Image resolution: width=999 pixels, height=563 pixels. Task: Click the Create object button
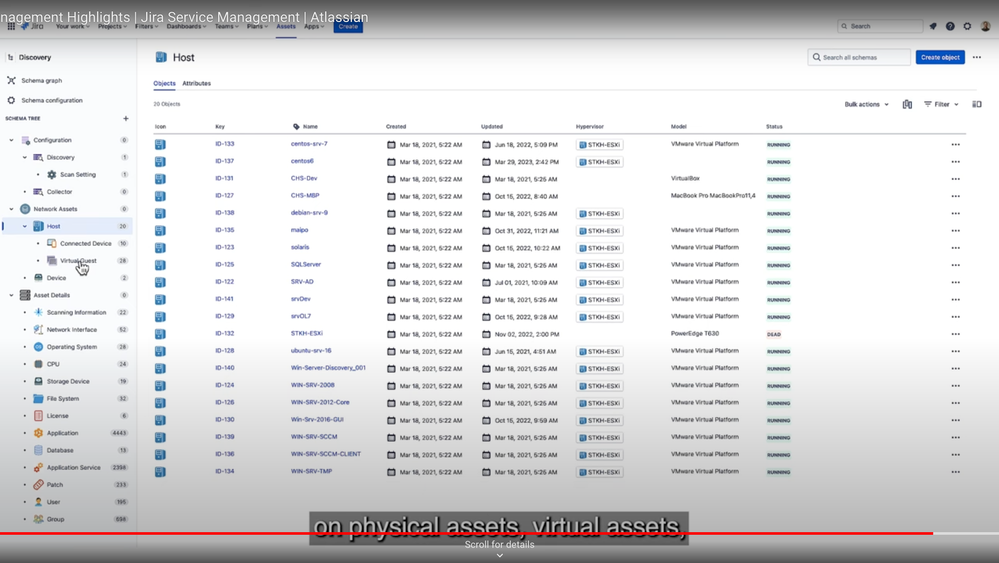click(940, 57)
